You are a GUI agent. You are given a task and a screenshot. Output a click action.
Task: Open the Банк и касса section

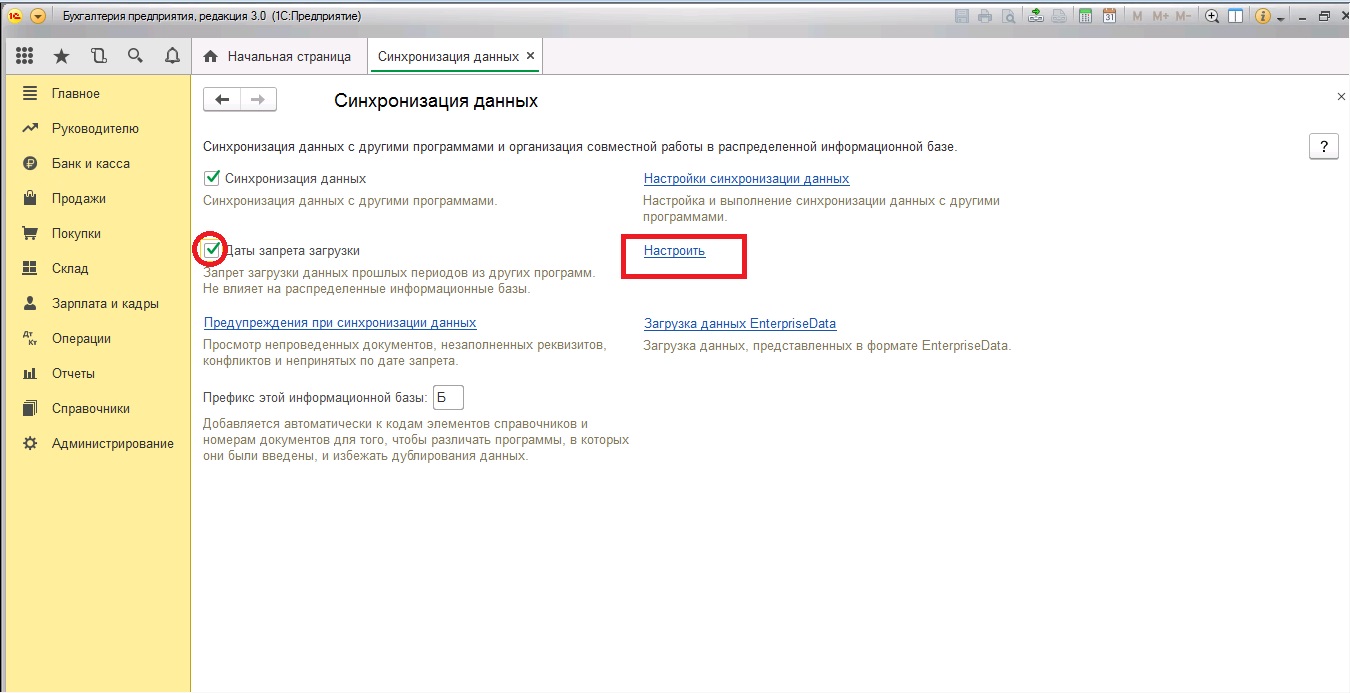coord(90,163)
